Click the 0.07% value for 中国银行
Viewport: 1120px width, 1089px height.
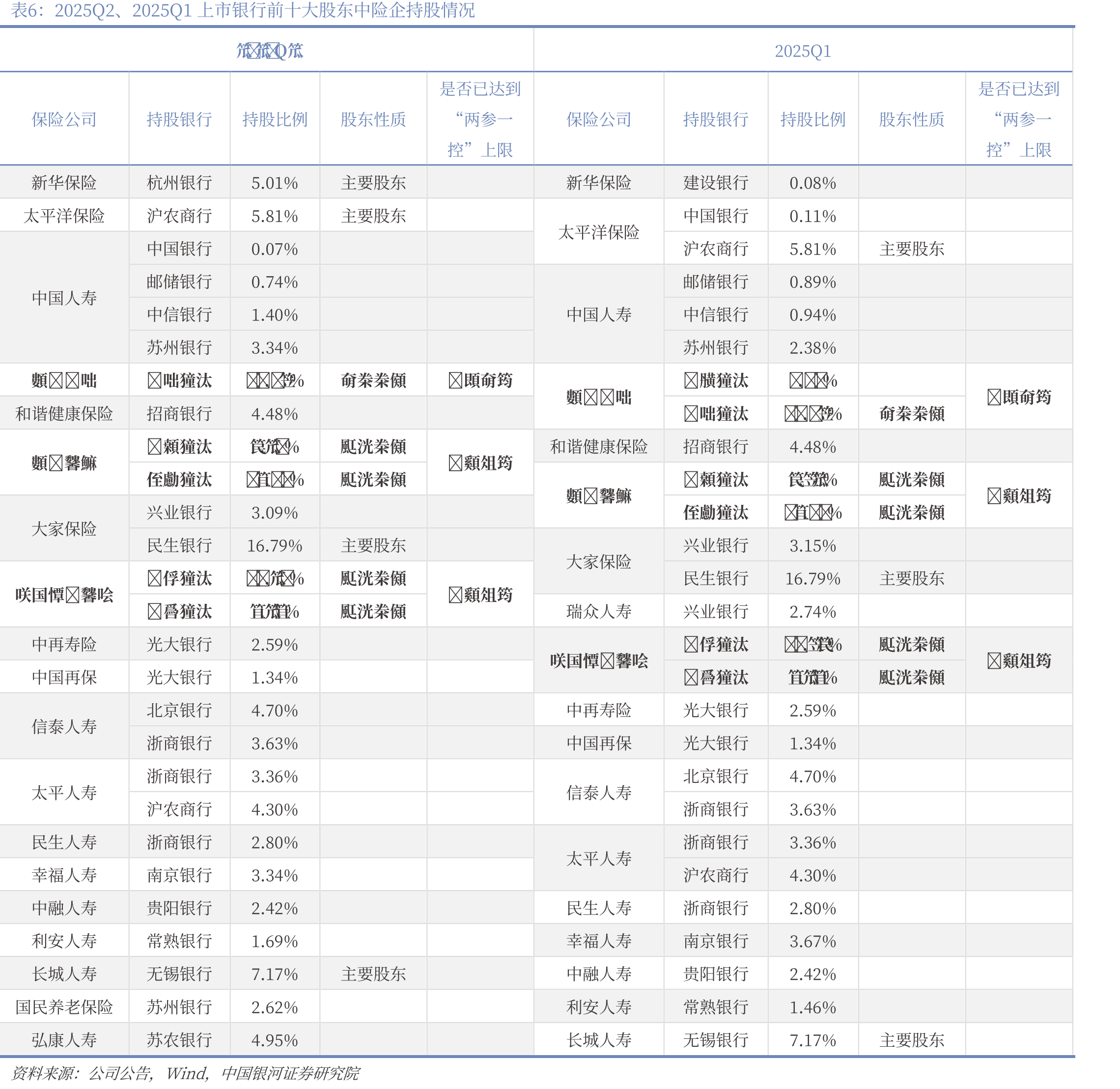tap(275, 249)
